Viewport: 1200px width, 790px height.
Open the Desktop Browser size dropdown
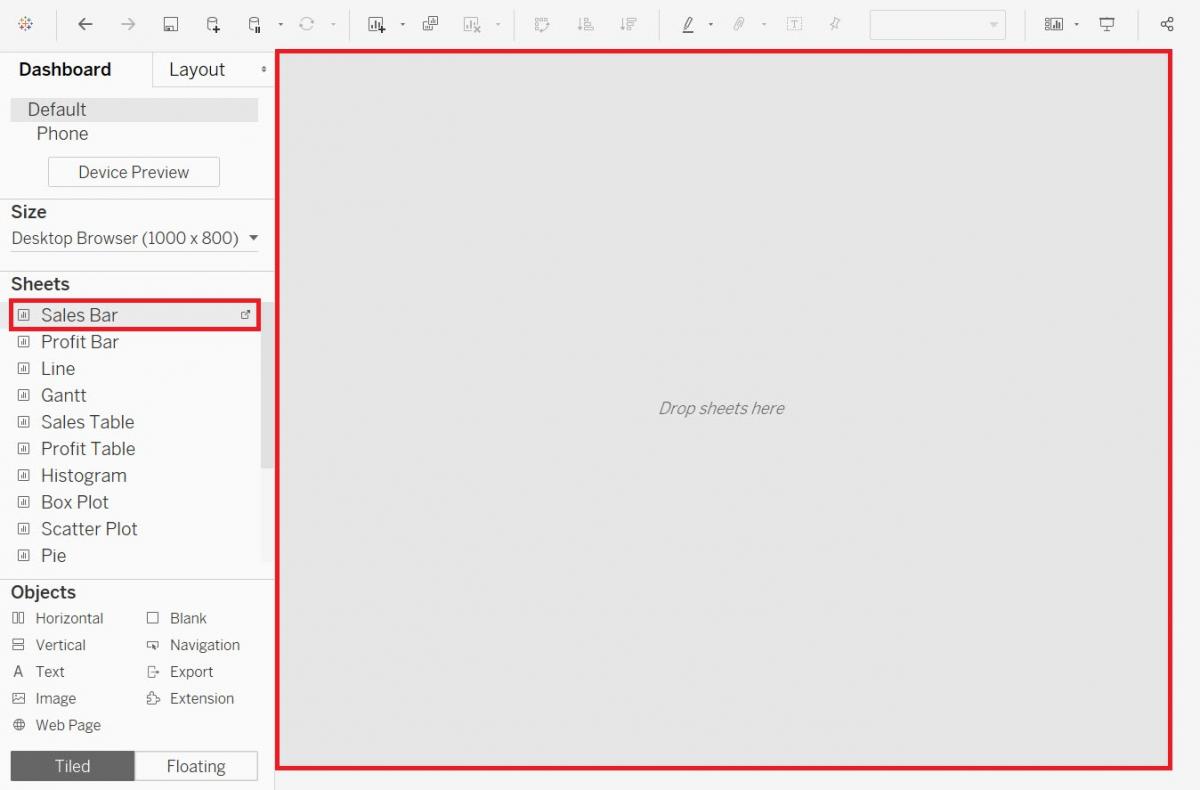coord(134,238)
